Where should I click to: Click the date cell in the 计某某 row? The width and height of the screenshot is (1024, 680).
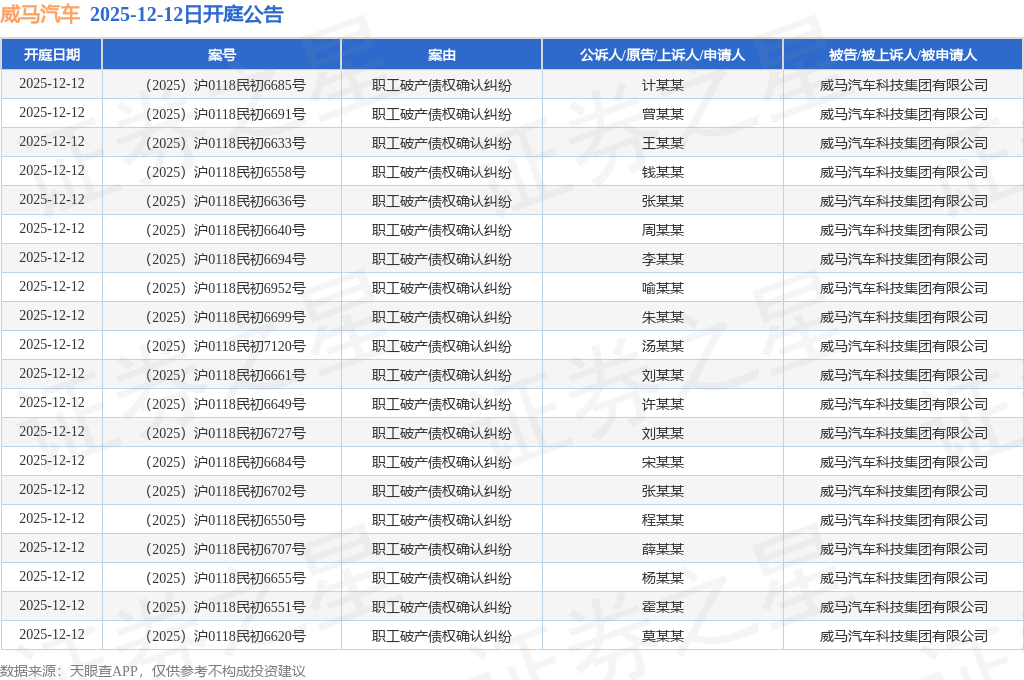point(52,84)
